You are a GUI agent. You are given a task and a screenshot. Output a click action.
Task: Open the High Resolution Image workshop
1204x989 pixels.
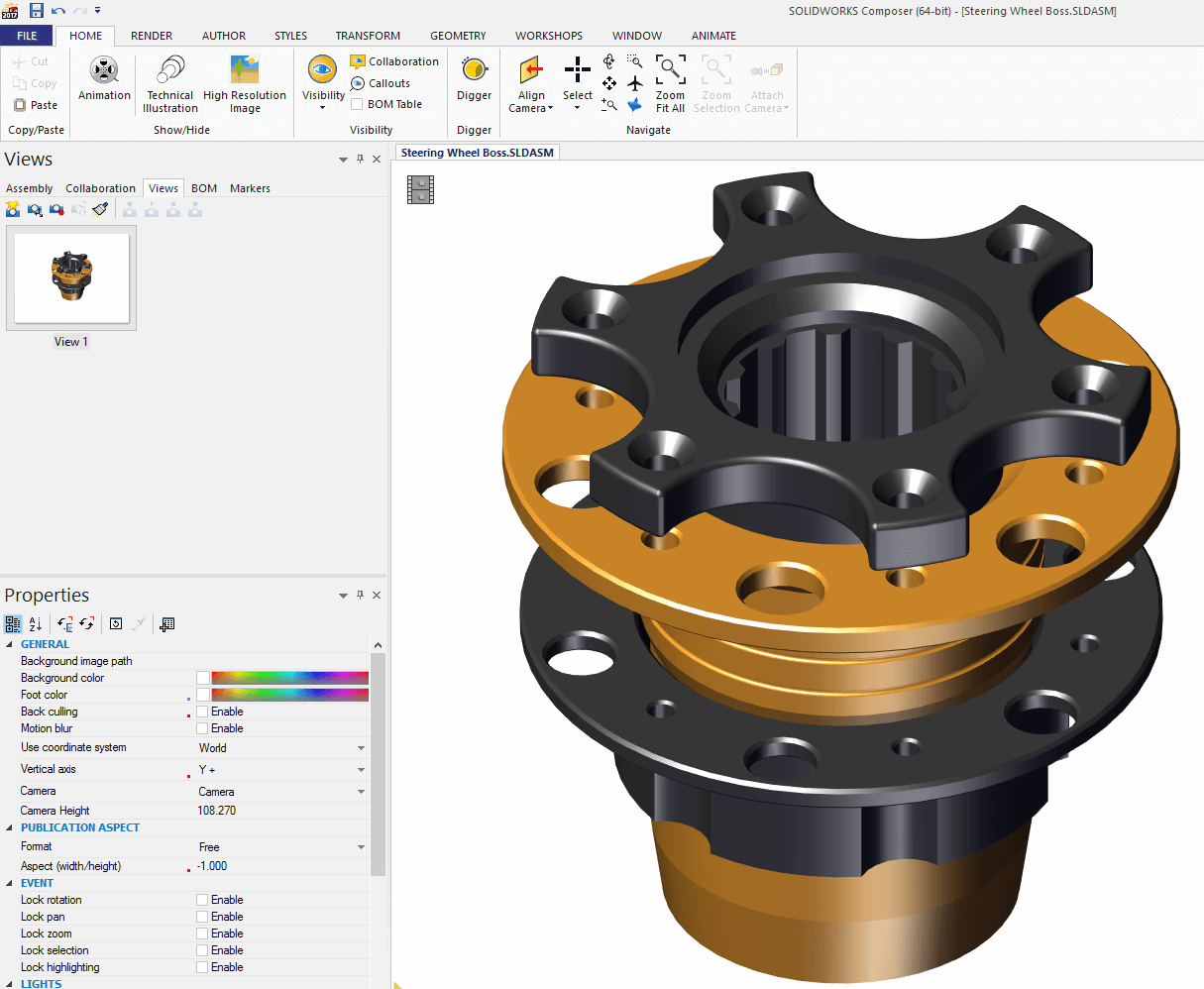[245, 84]
